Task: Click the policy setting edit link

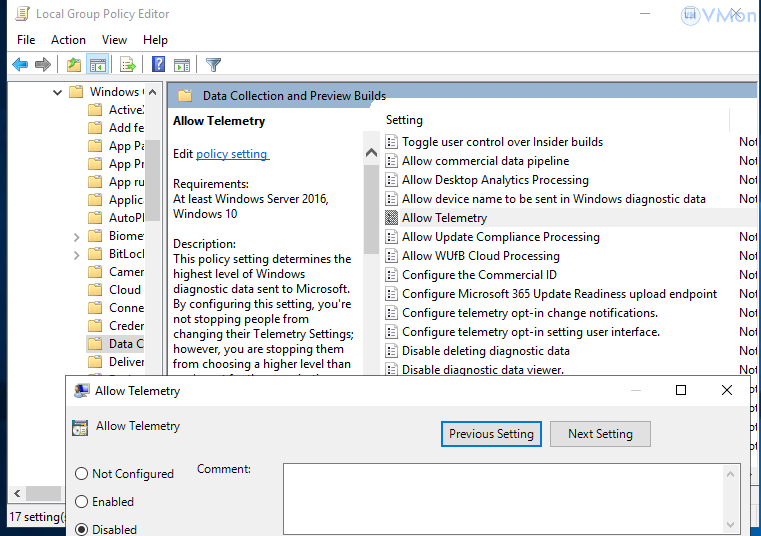Action: pos(232,154)
